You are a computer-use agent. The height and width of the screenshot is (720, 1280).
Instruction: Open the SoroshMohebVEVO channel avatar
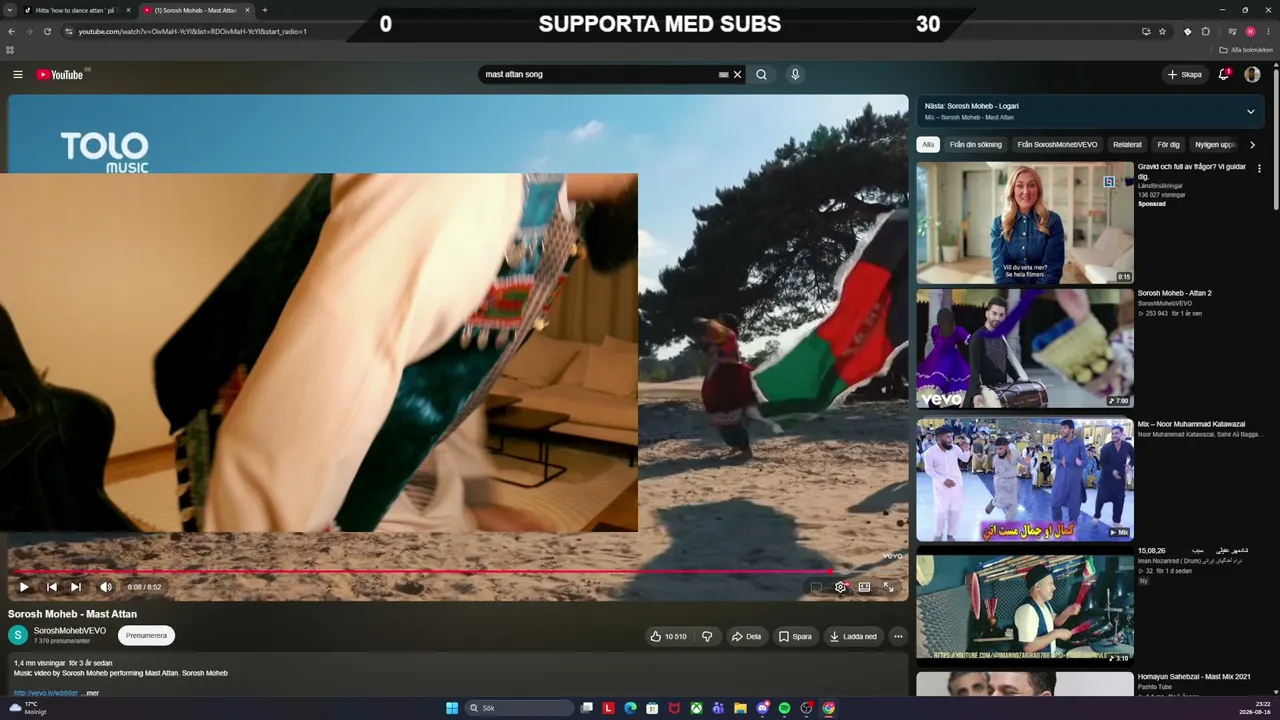(18, 635)
